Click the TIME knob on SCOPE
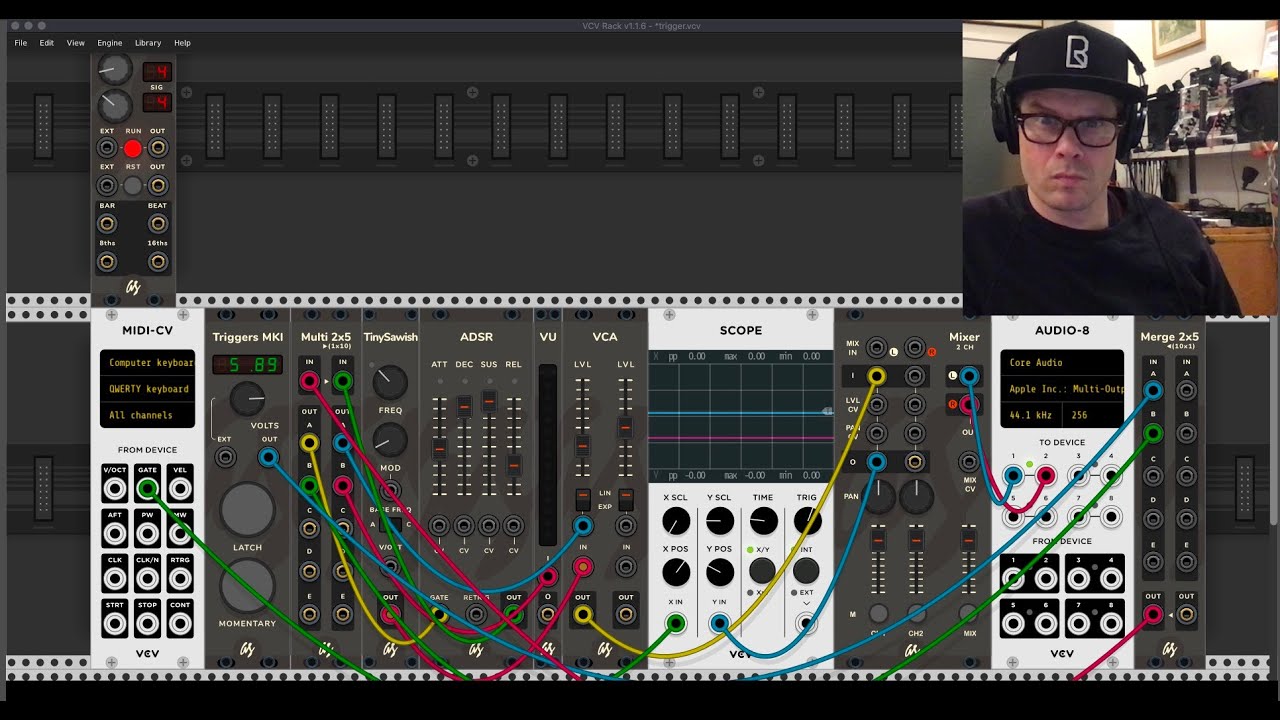1280x720 pixels. click(763, 521)
